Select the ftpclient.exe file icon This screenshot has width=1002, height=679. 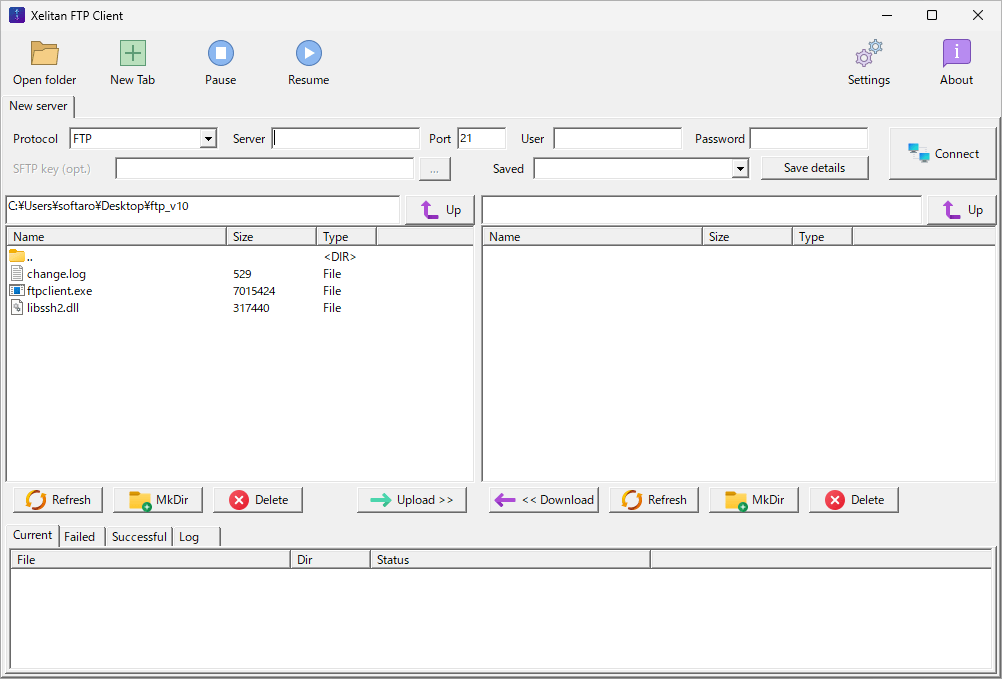pos(17,291)
